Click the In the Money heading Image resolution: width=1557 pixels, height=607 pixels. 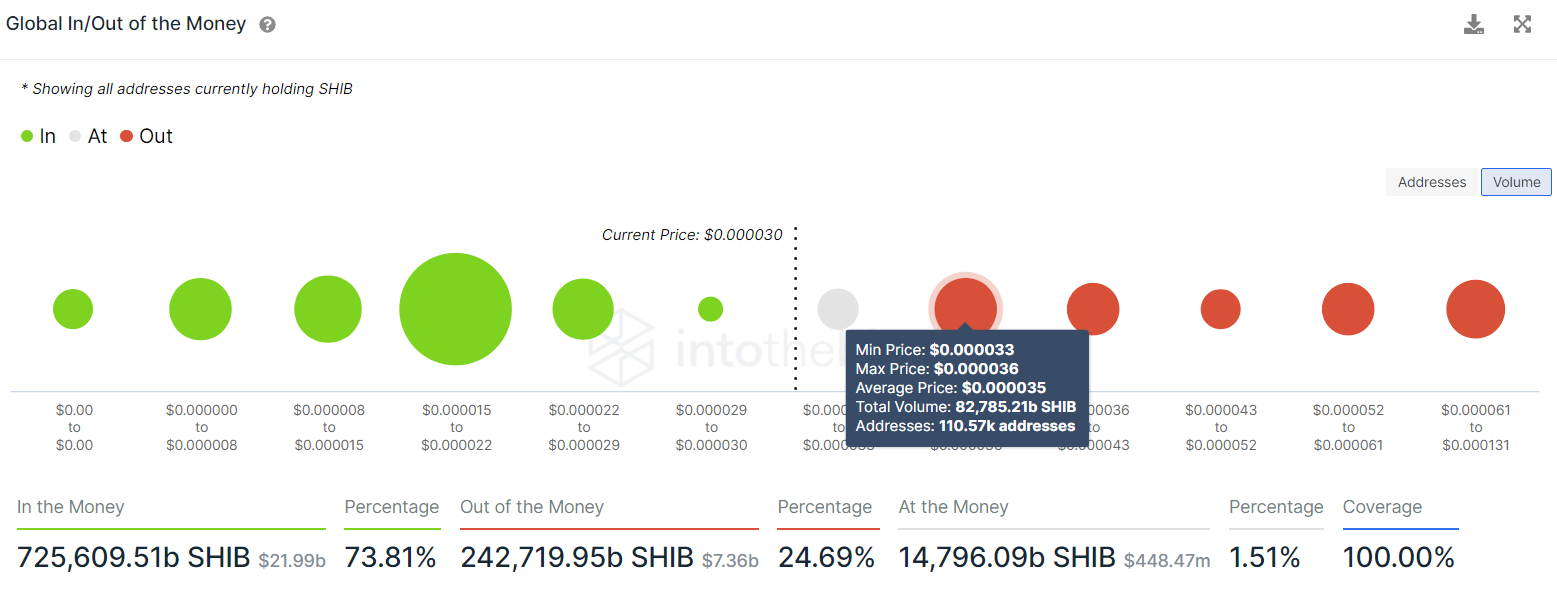click(70, 507)
